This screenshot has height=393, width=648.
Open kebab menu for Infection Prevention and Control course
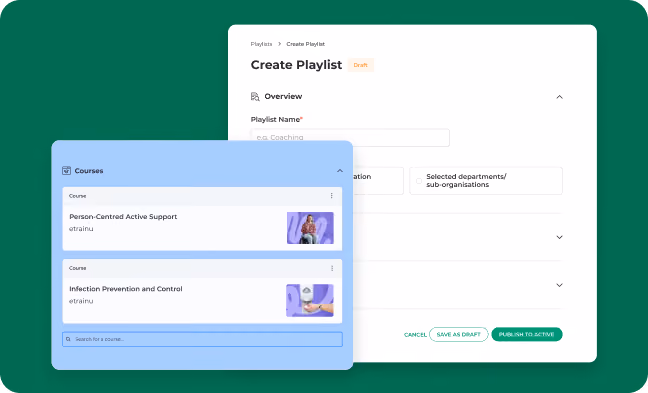click(332, 268)
